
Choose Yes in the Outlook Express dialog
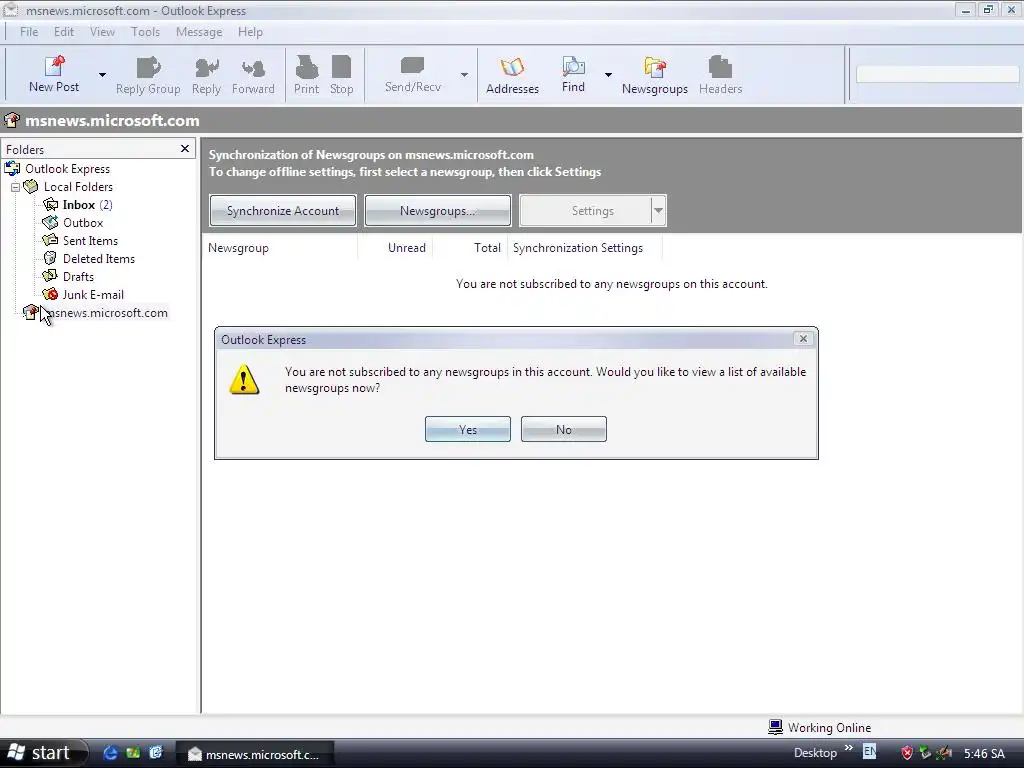pyautogui.click(x=468, y=429)
